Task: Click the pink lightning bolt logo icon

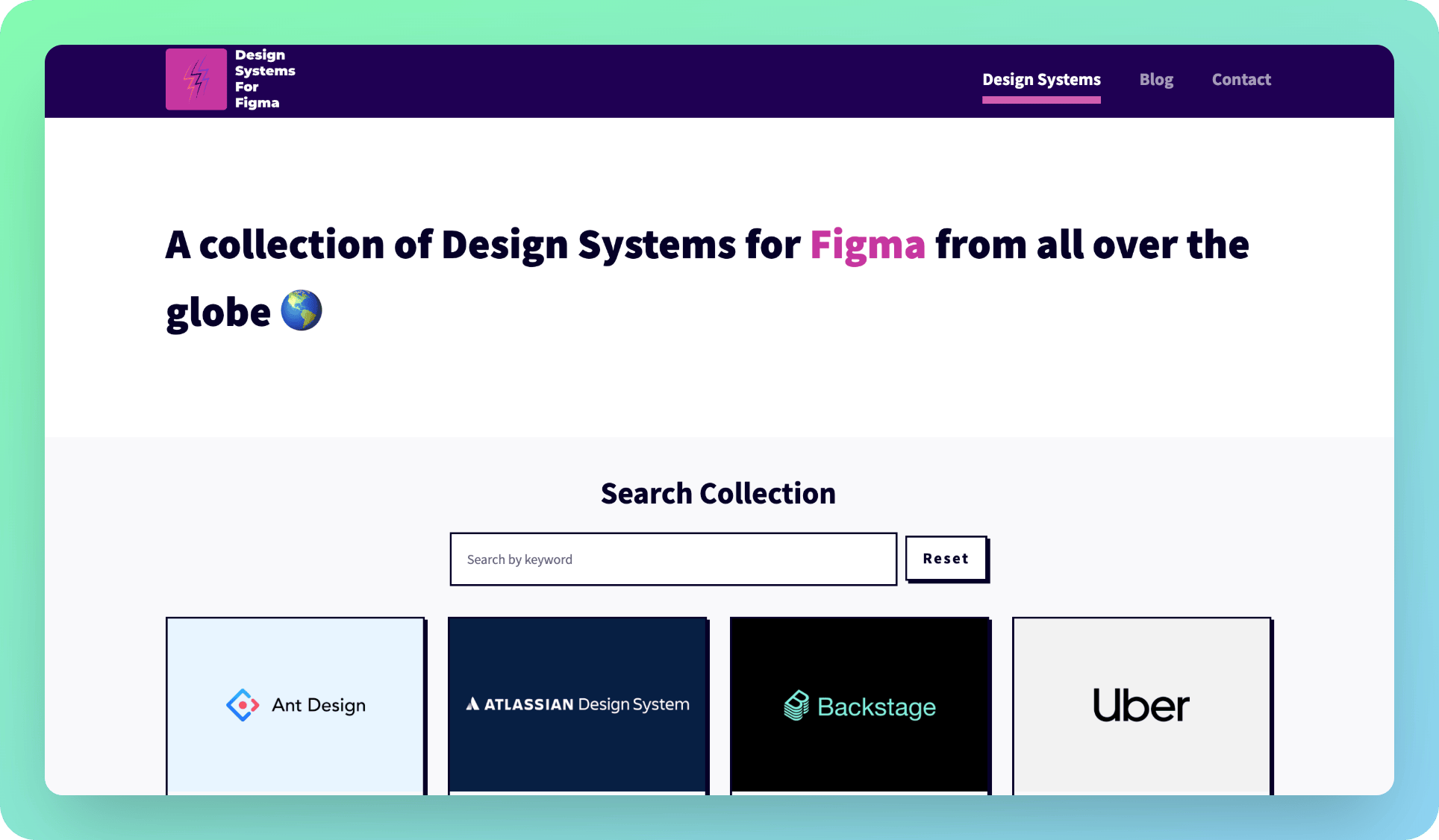Action: click(196, 79)
